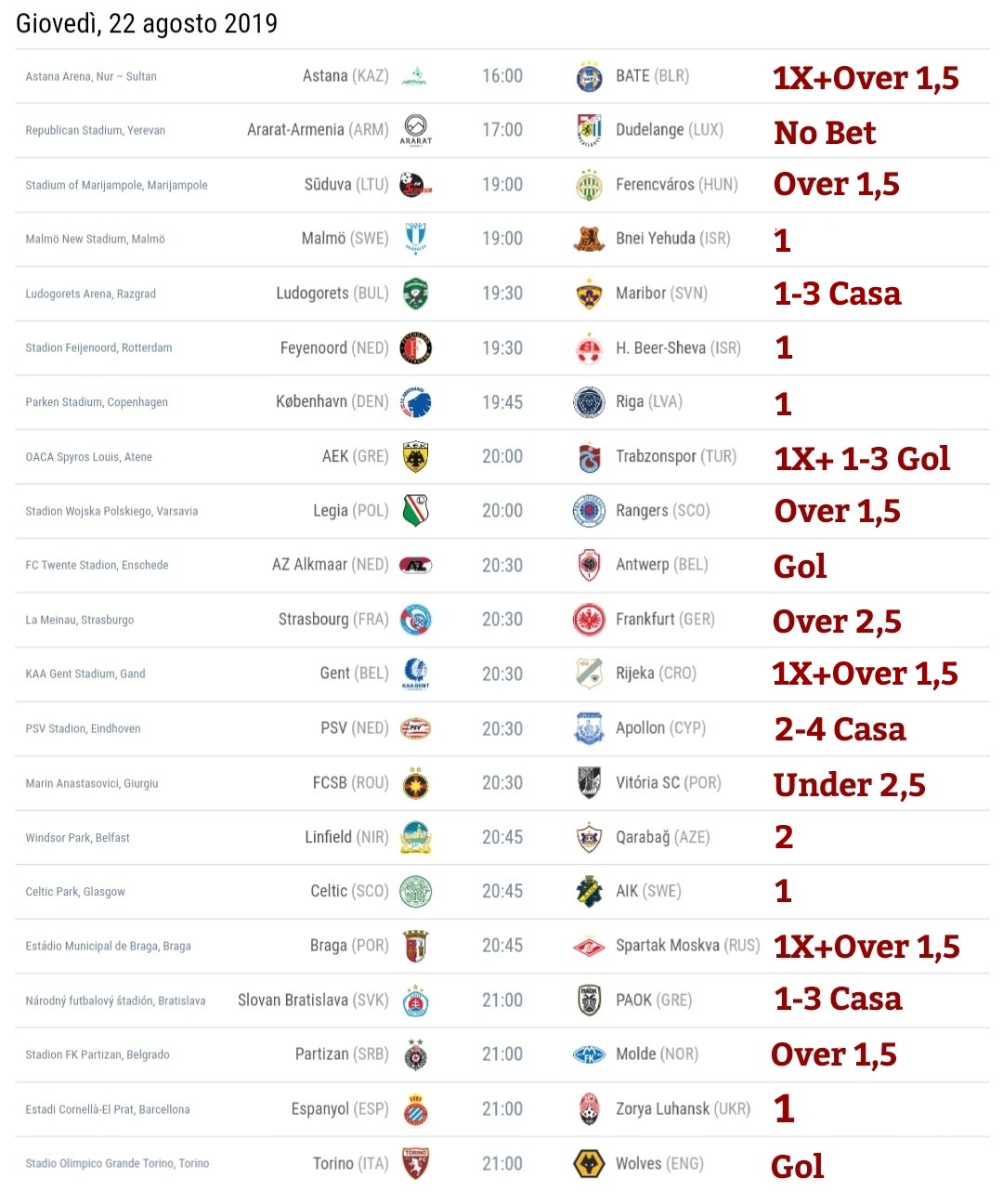
Task: Click the Trabzonspor (TUR) team name
Action: 676,457
